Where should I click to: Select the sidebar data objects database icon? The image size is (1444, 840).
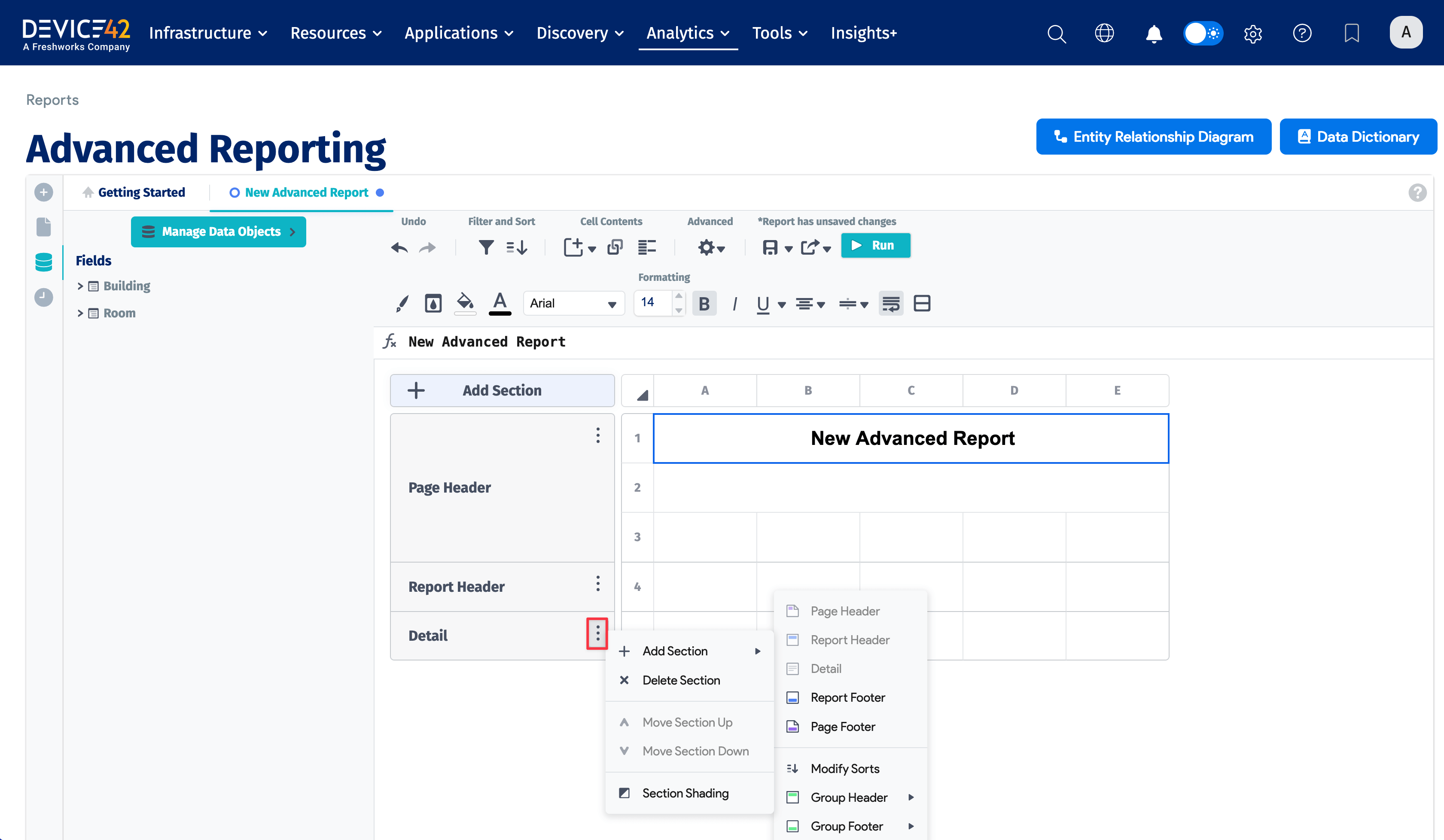43,262
